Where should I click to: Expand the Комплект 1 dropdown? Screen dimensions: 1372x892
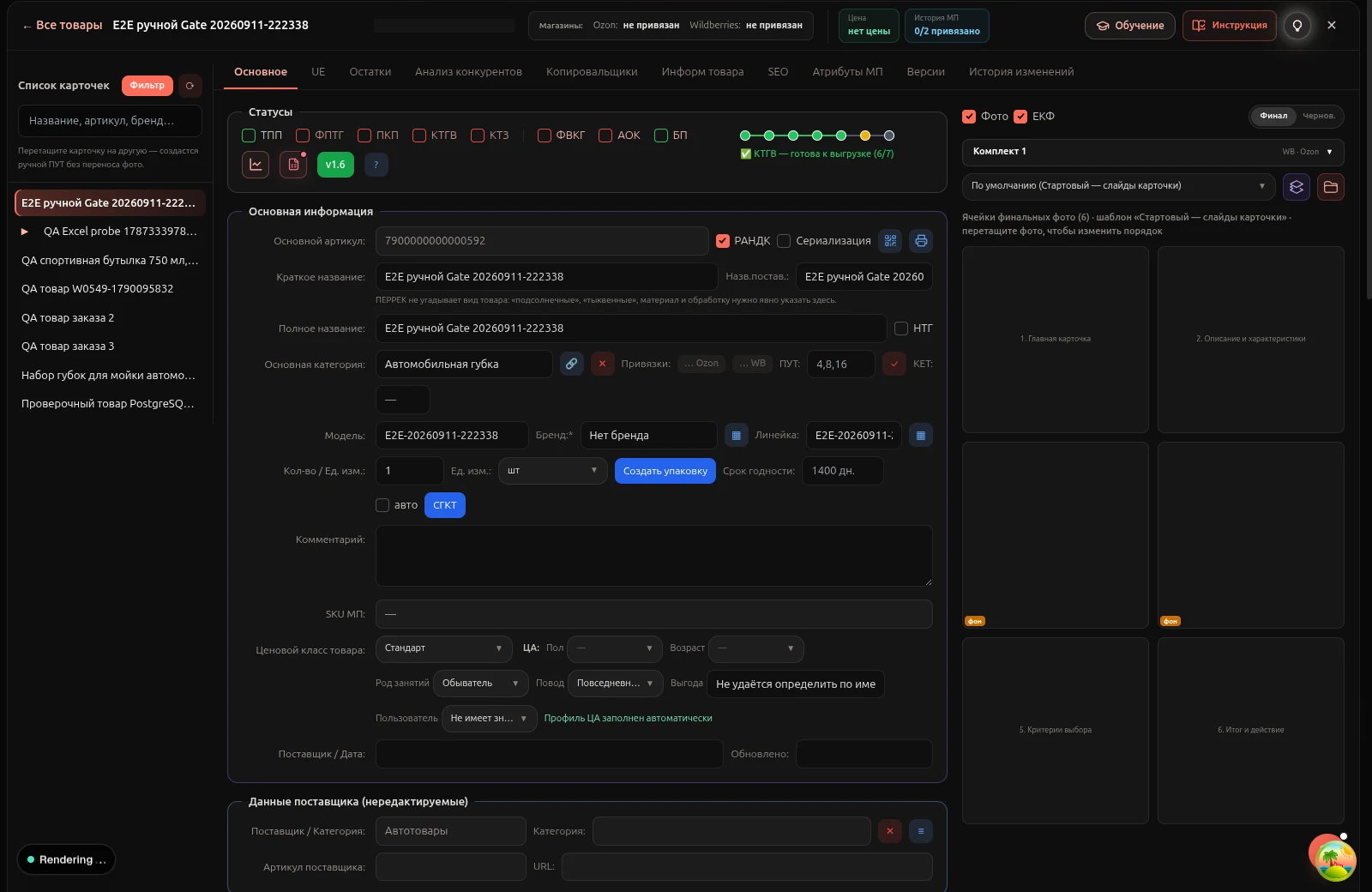coord(1152,152)
